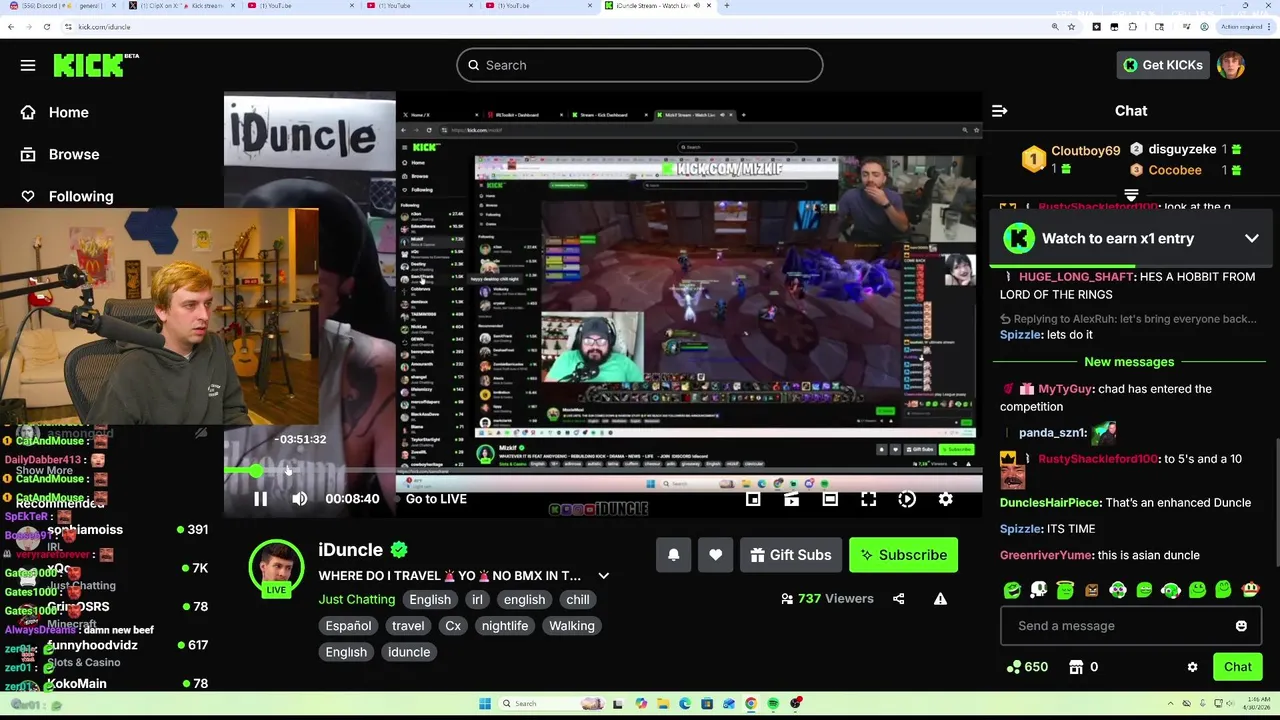Viewport: 1280px width, 720px height.
Task: Click the Gift Subs button
Action: (791, 555)
